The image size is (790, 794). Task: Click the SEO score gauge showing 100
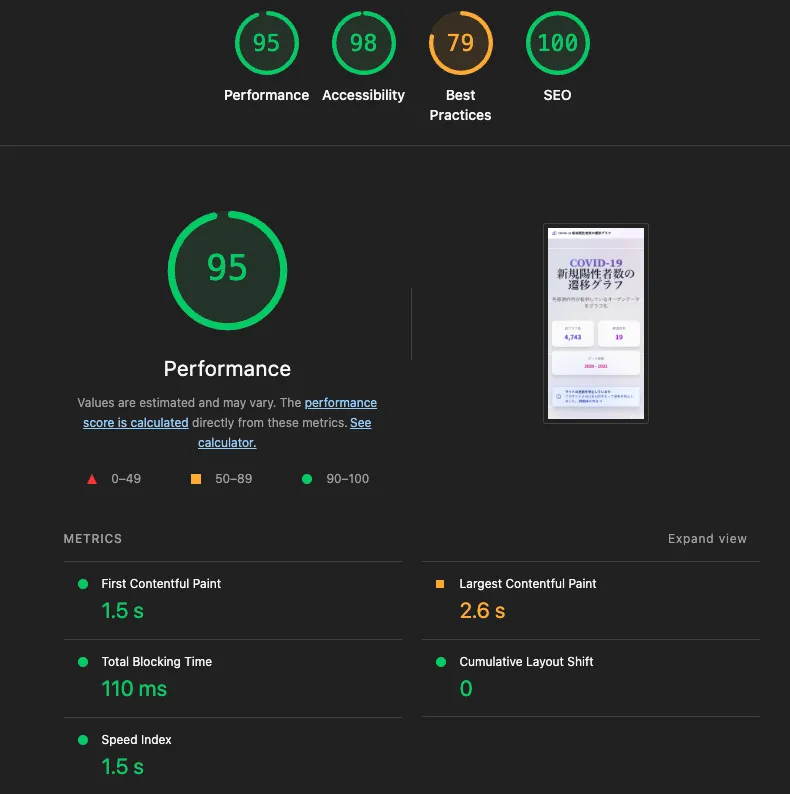click(557, 43)
